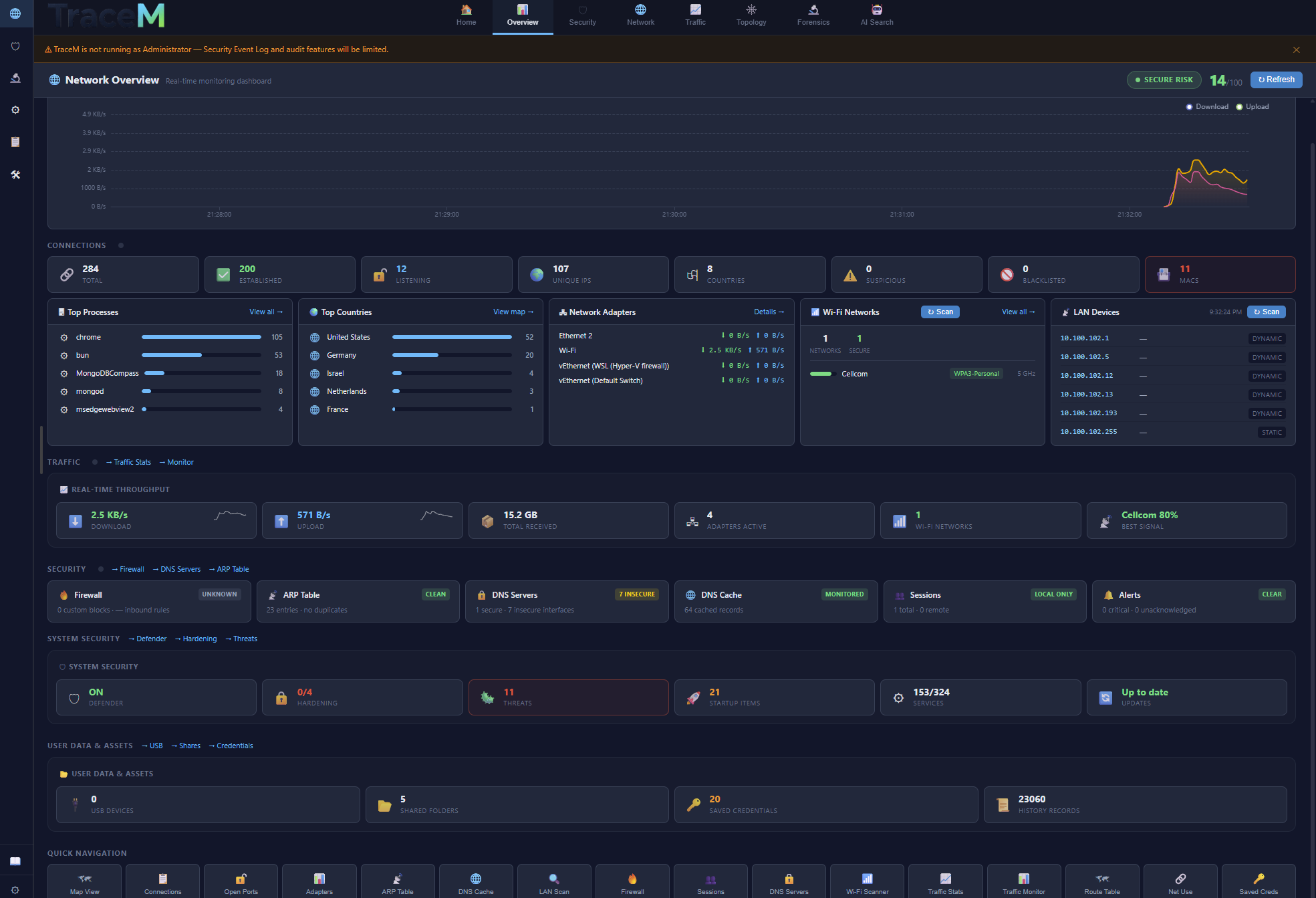Open the 20 Saved Credentials card

(x=826, y=804)
